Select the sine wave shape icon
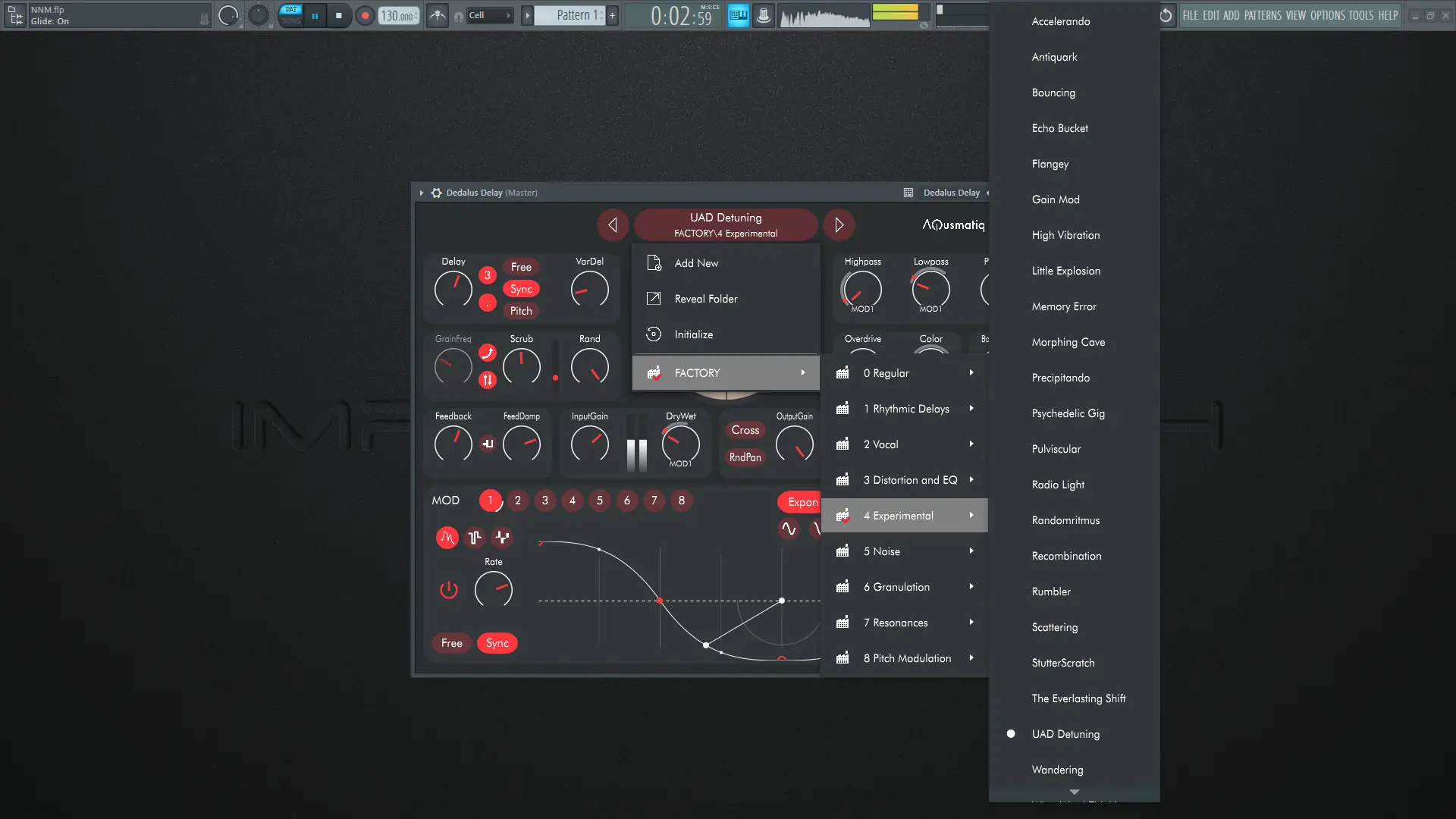 coord(789,529)
